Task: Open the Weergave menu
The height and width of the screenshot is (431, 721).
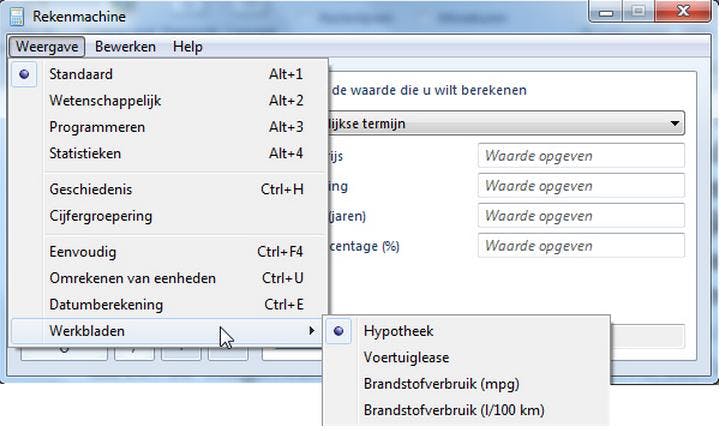Action: 47,47
